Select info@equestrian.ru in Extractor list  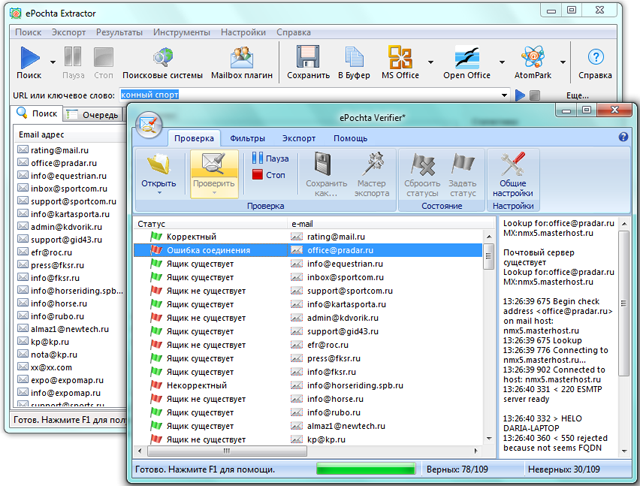[x=69, y=176]
